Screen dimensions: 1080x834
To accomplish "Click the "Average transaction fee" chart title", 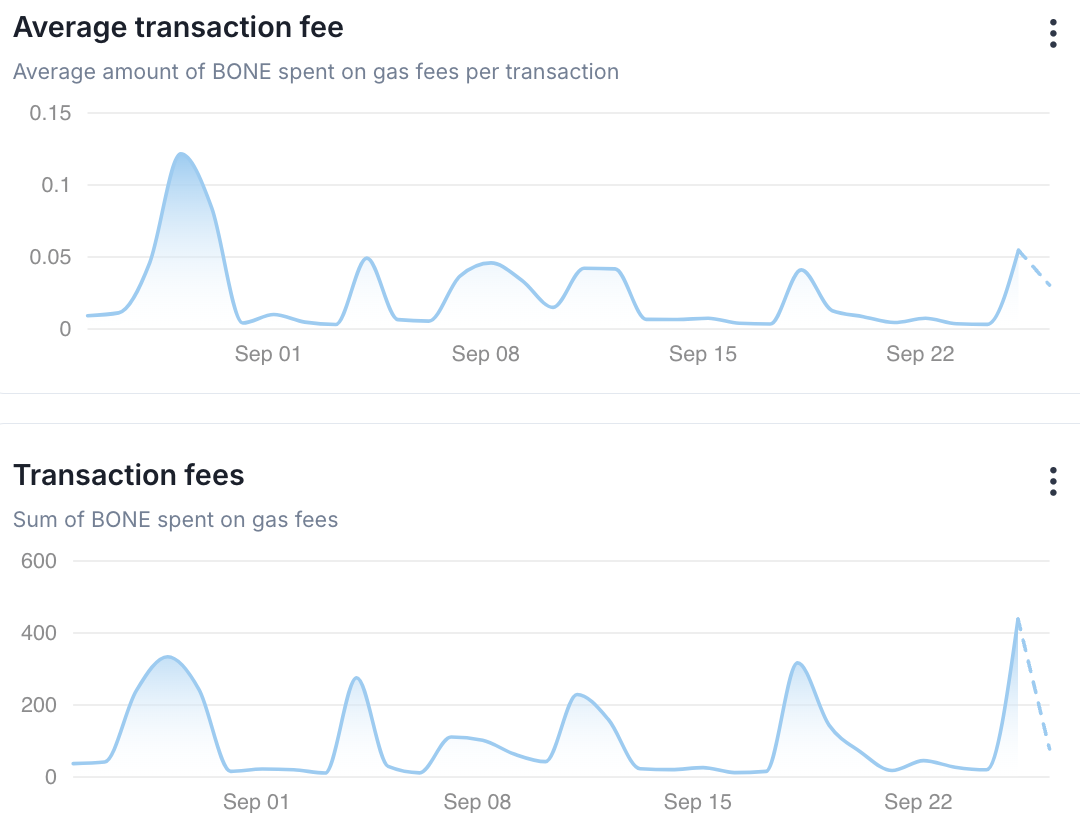I will click(x=178, y=28).
